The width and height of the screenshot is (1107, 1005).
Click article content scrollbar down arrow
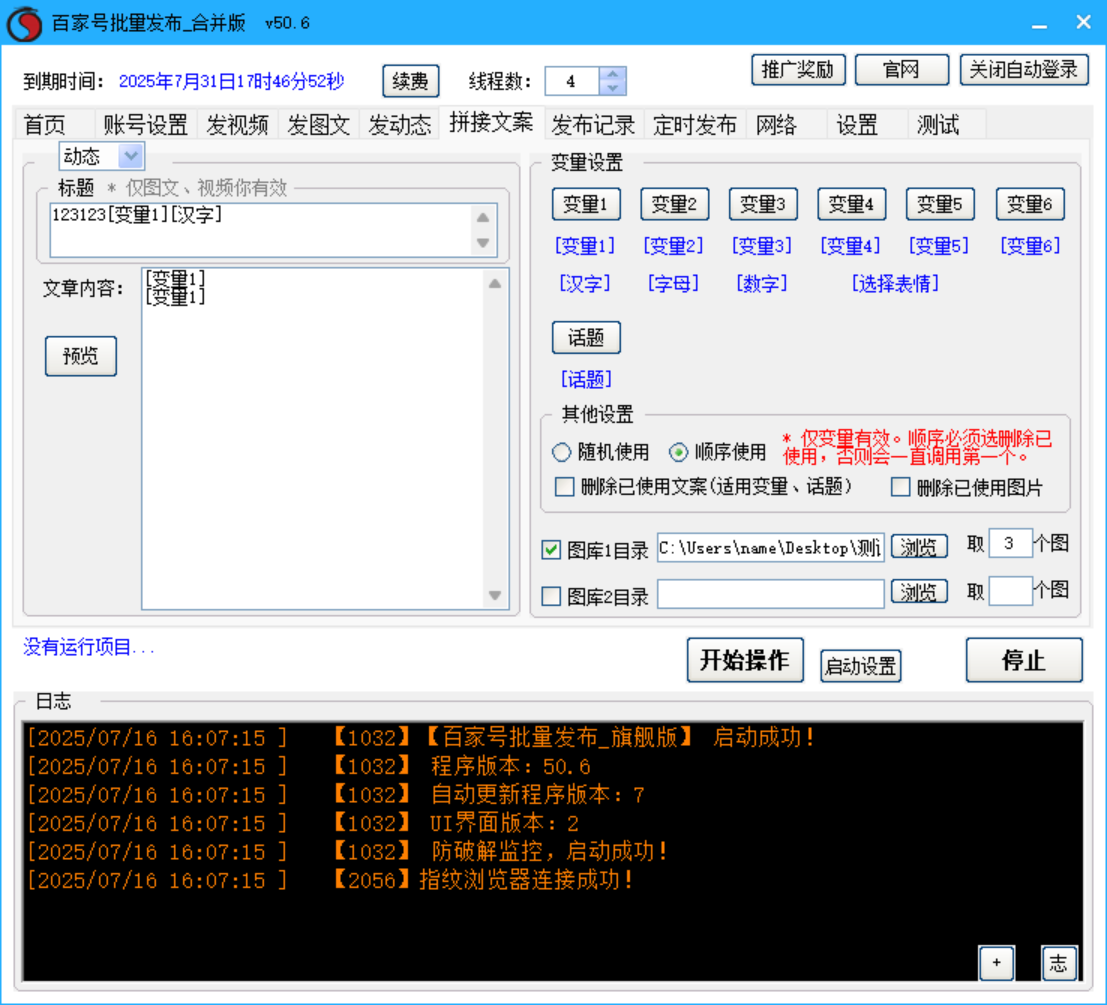coord(496,595)
